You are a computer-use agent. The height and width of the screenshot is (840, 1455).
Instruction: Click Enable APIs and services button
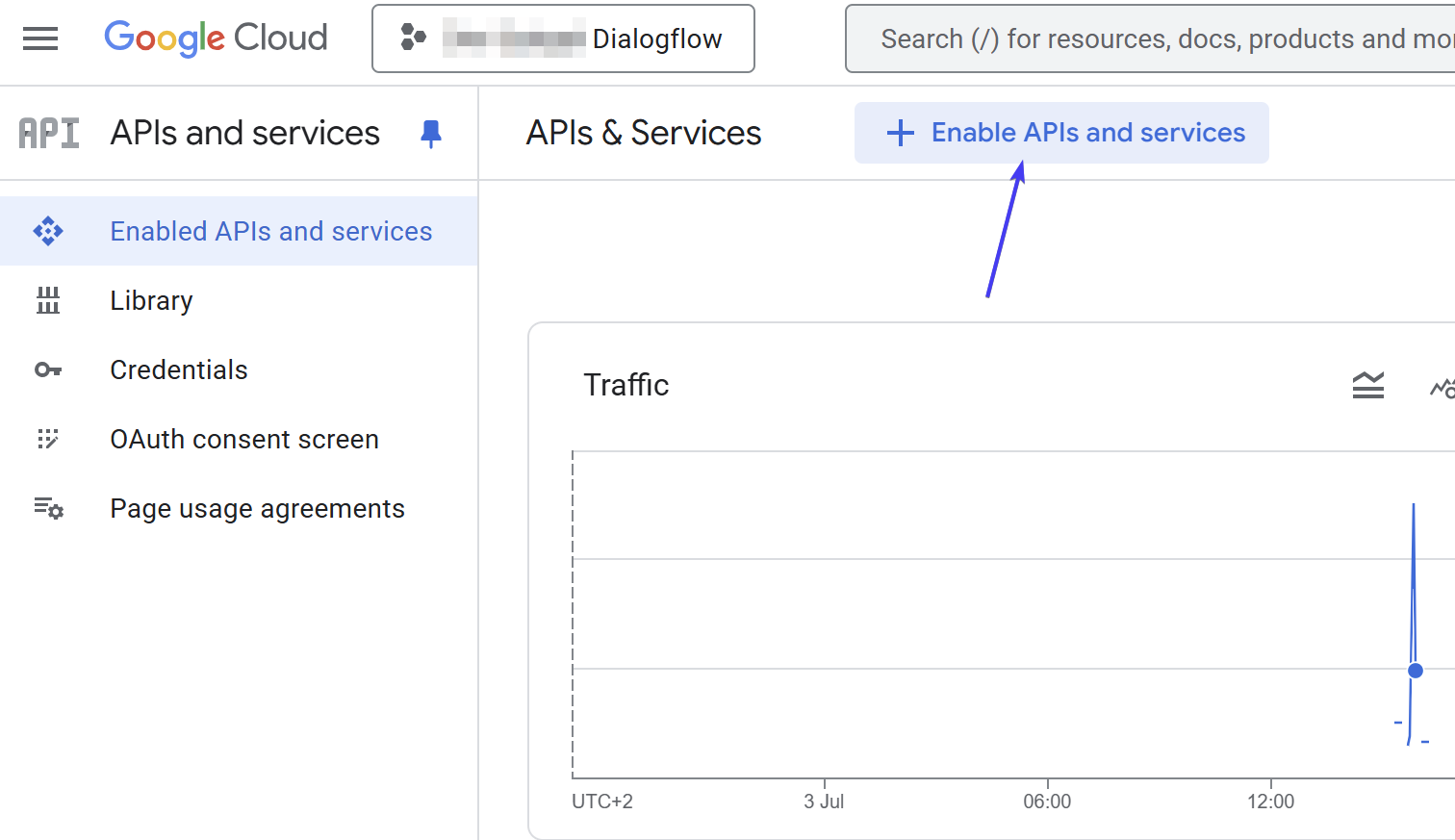click(x=1087, y=133)
